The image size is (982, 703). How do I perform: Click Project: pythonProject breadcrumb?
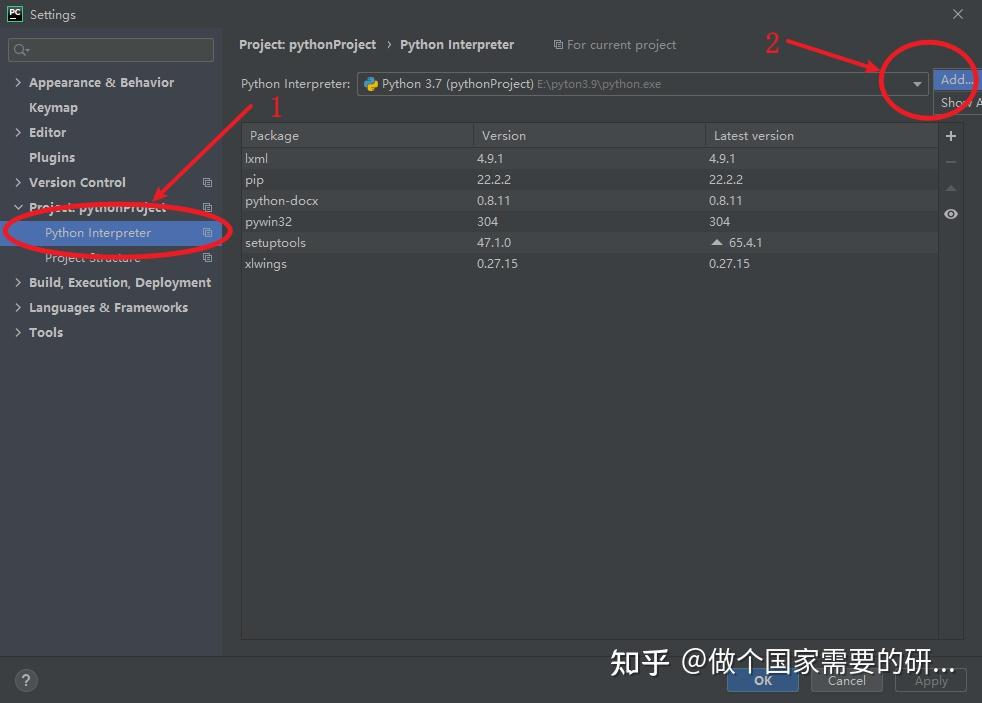[308, 44]
